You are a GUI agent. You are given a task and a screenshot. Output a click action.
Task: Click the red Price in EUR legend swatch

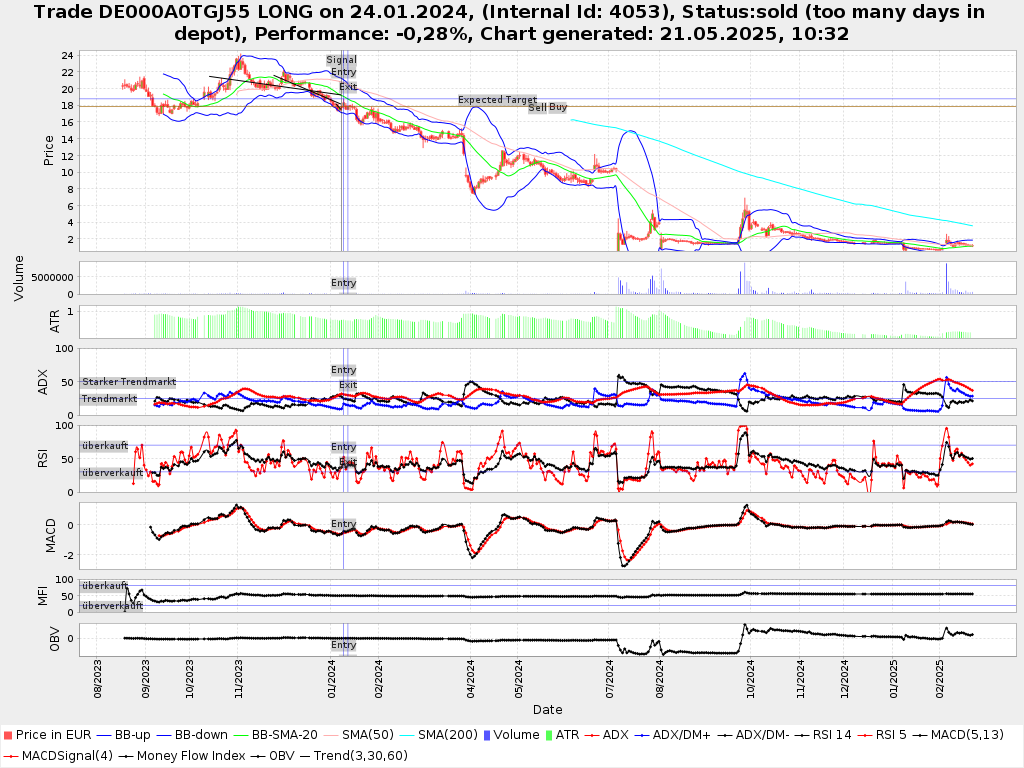8,735
